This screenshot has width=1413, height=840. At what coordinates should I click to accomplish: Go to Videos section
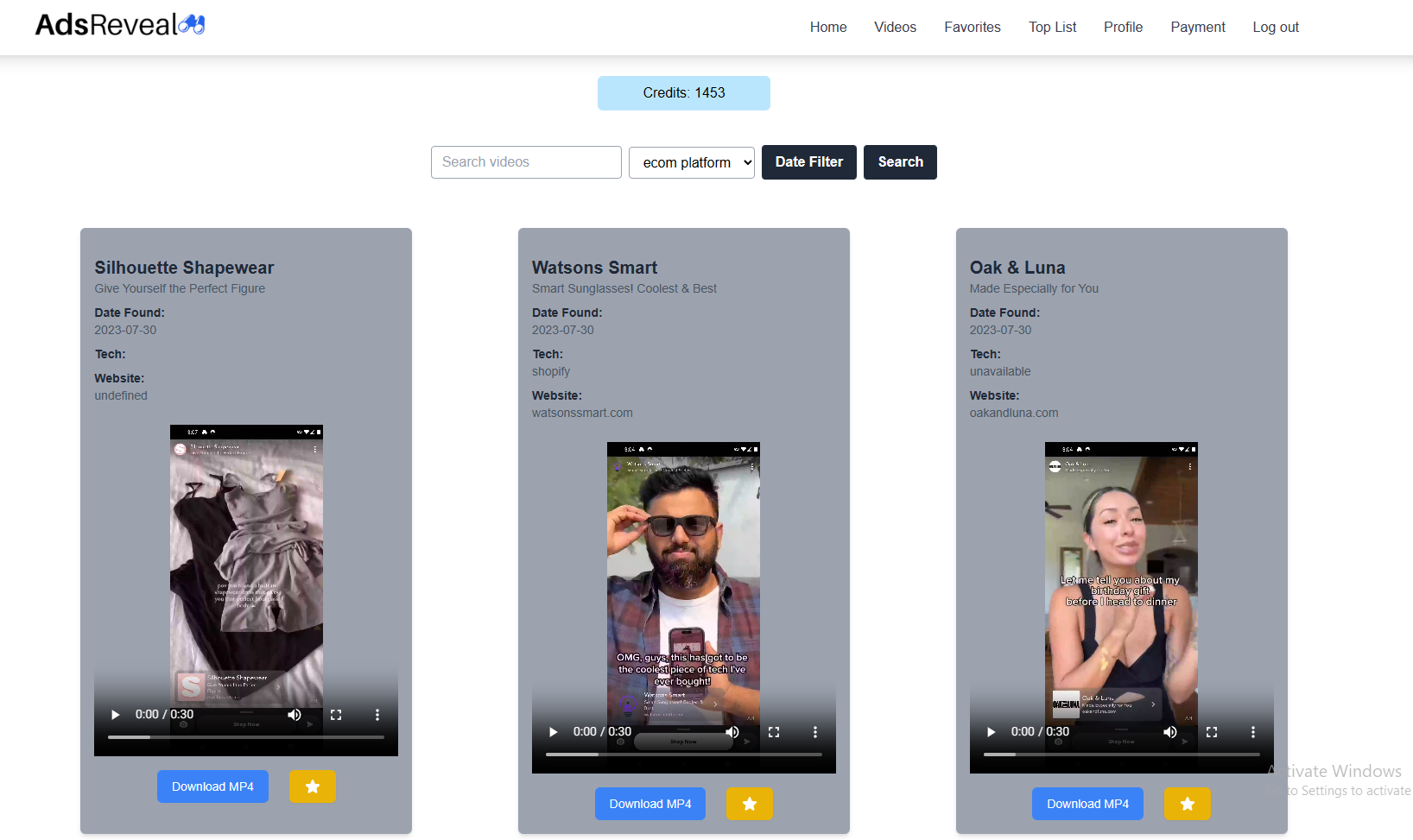(x=895, y=27)
